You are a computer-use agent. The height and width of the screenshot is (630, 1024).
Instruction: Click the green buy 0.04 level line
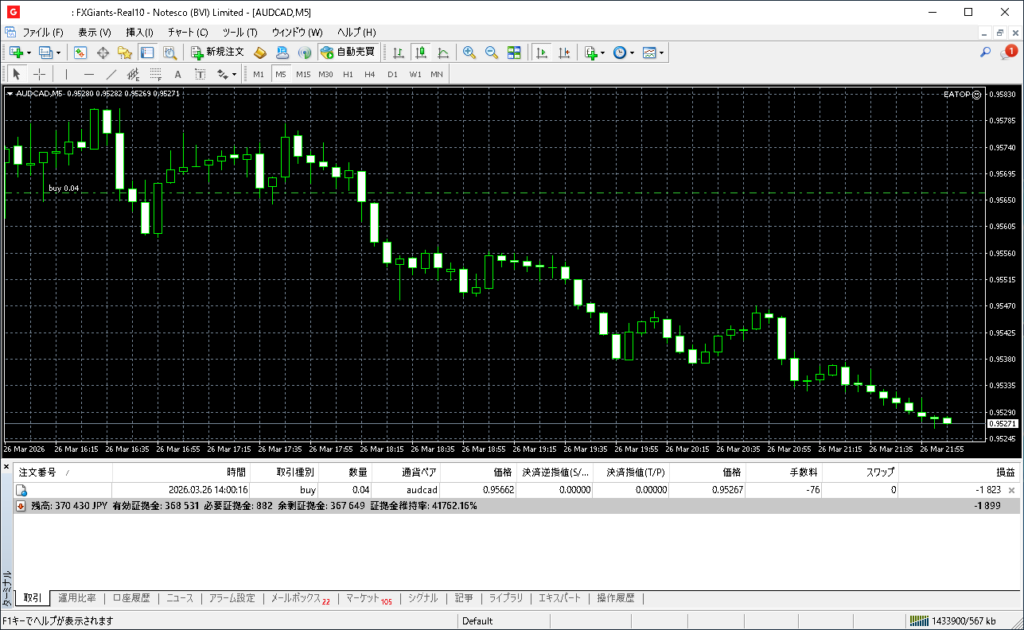coord(500,192)
